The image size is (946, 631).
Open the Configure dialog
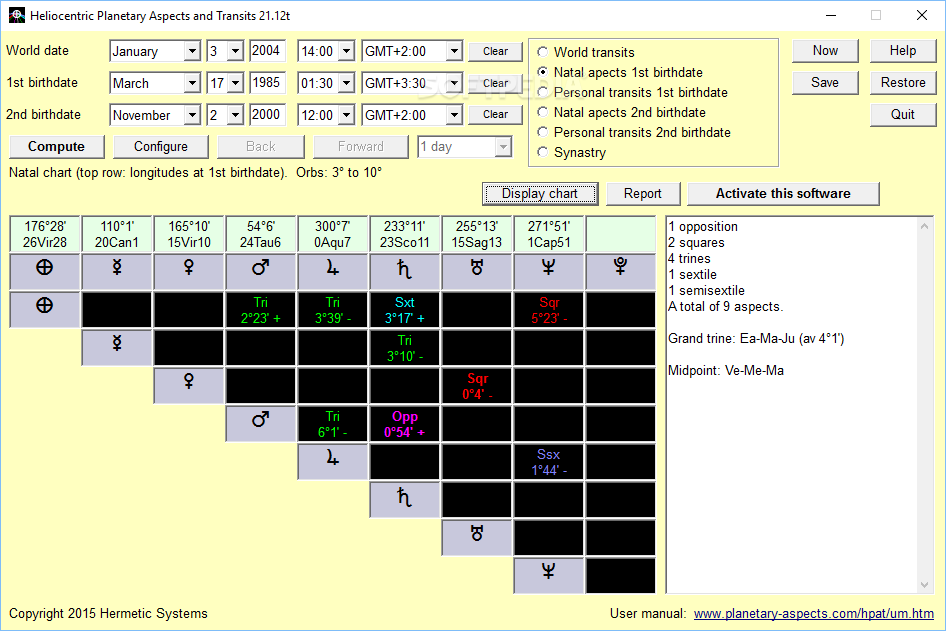coord(160,147)
